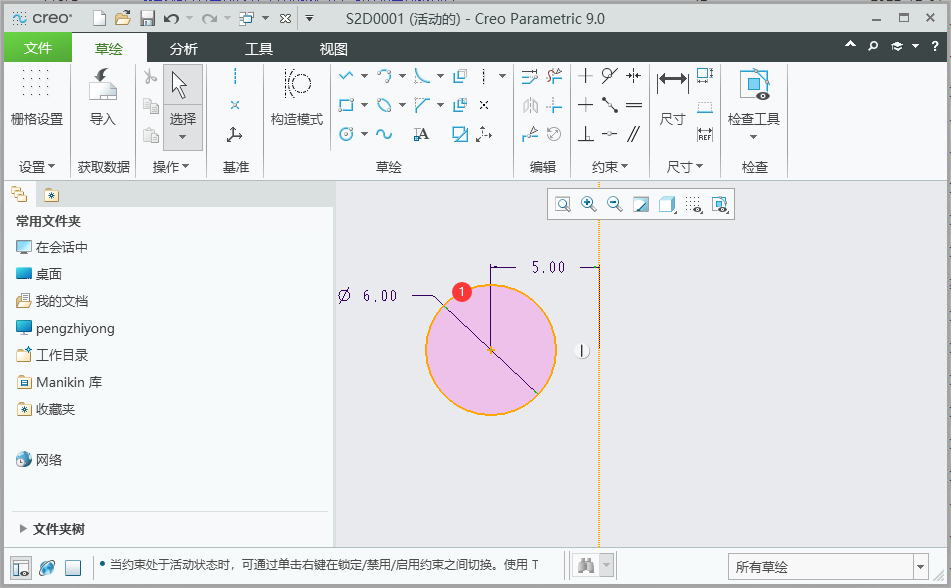Choose the Spline sketch tool
The width and height of the screenshot is (951, 588).
click(384, 134)
